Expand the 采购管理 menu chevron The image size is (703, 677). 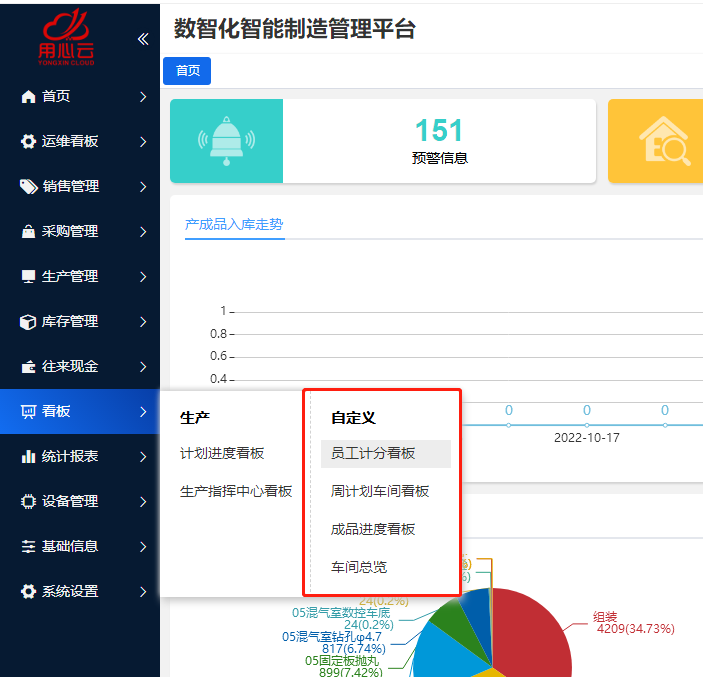coord(143,232)
